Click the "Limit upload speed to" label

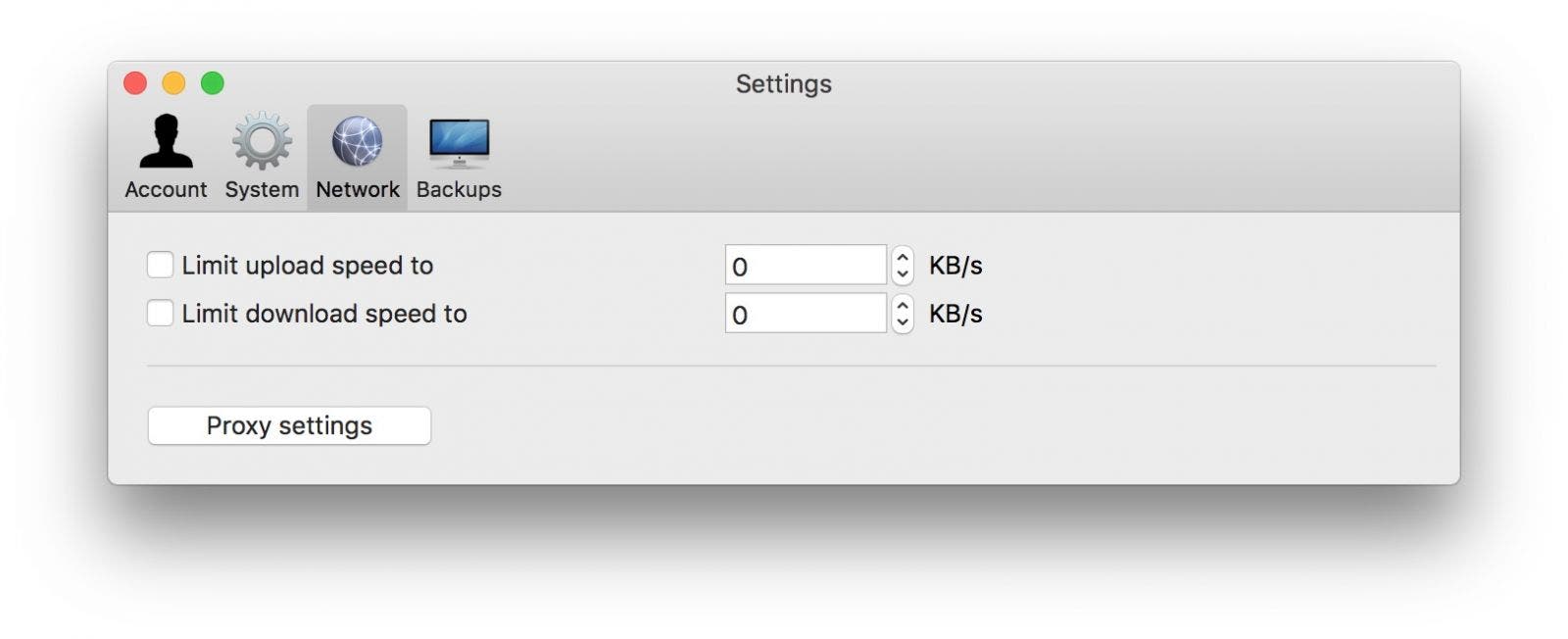308,266
